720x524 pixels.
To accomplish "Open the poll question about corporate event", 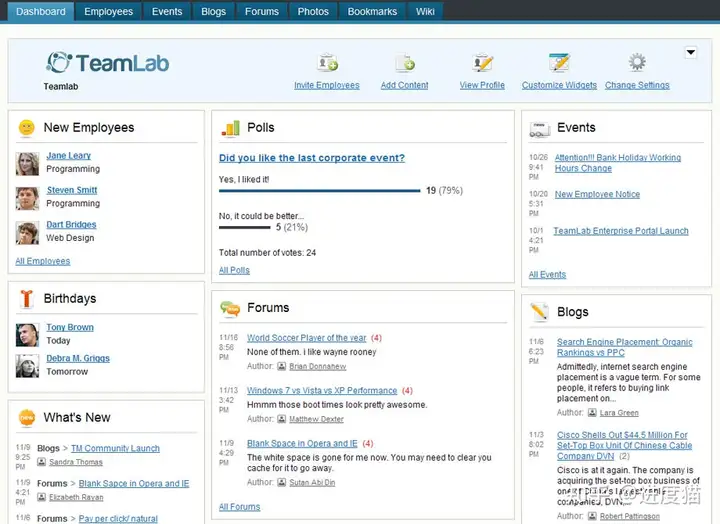I will [312, 158].
